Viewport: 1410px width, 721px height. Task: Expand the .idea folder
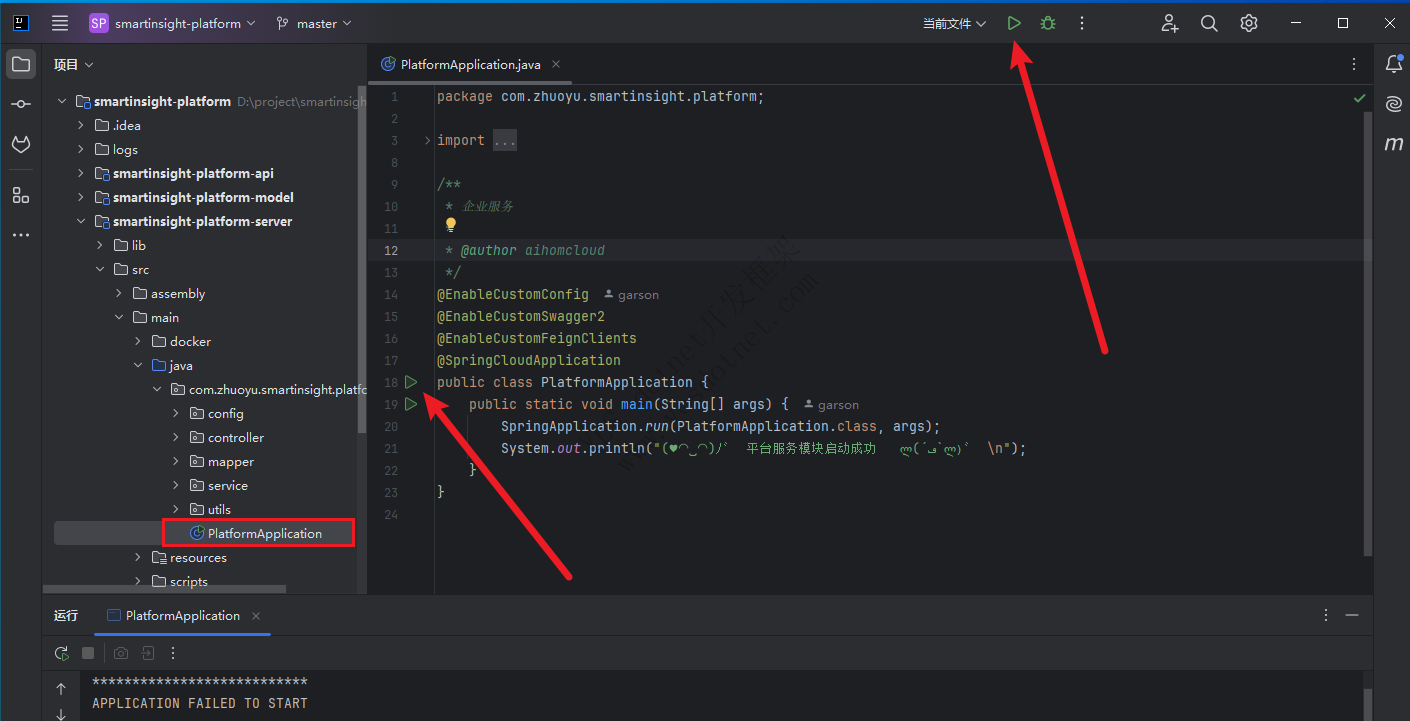coord(81,125)
